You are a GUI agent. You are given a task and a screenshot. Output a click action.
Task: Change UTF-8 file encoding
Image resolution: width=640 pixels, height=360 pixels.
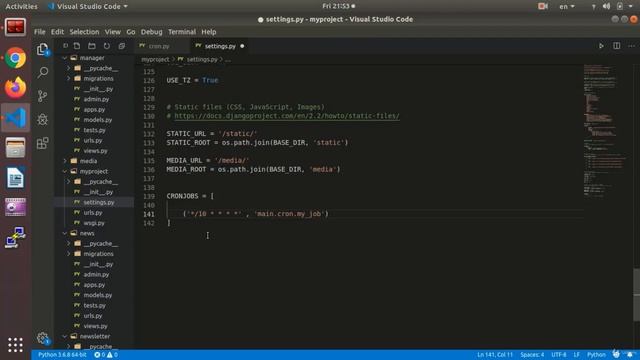(559, 355)
